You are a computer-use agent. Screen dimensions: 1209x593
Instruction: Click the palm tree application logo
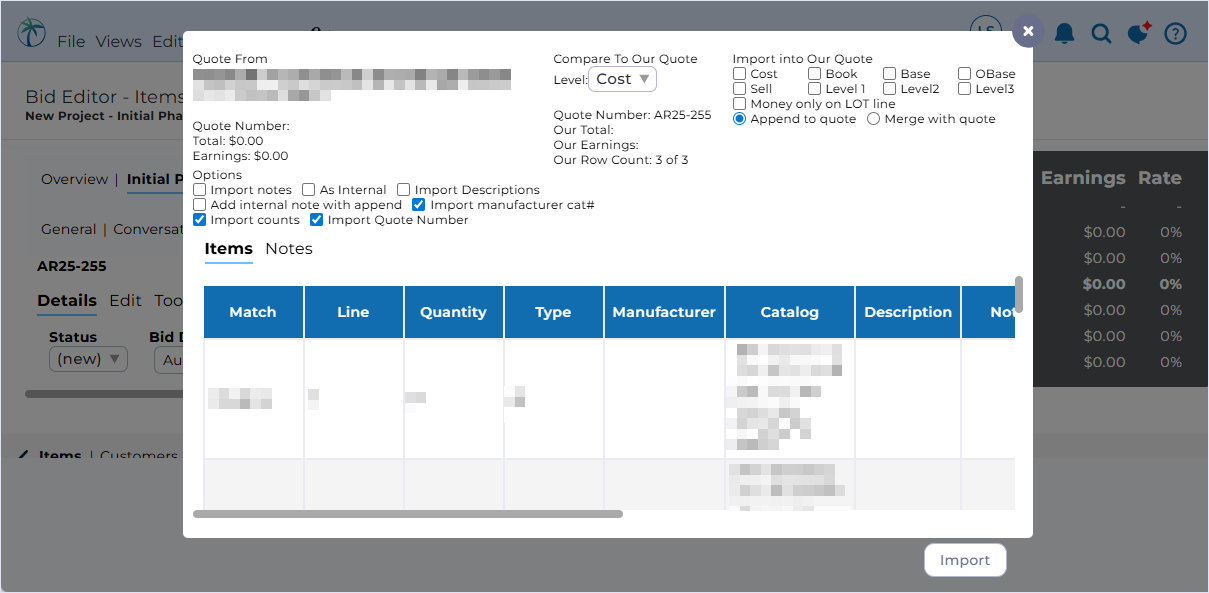pyautogui.click(x=31, y=32)
